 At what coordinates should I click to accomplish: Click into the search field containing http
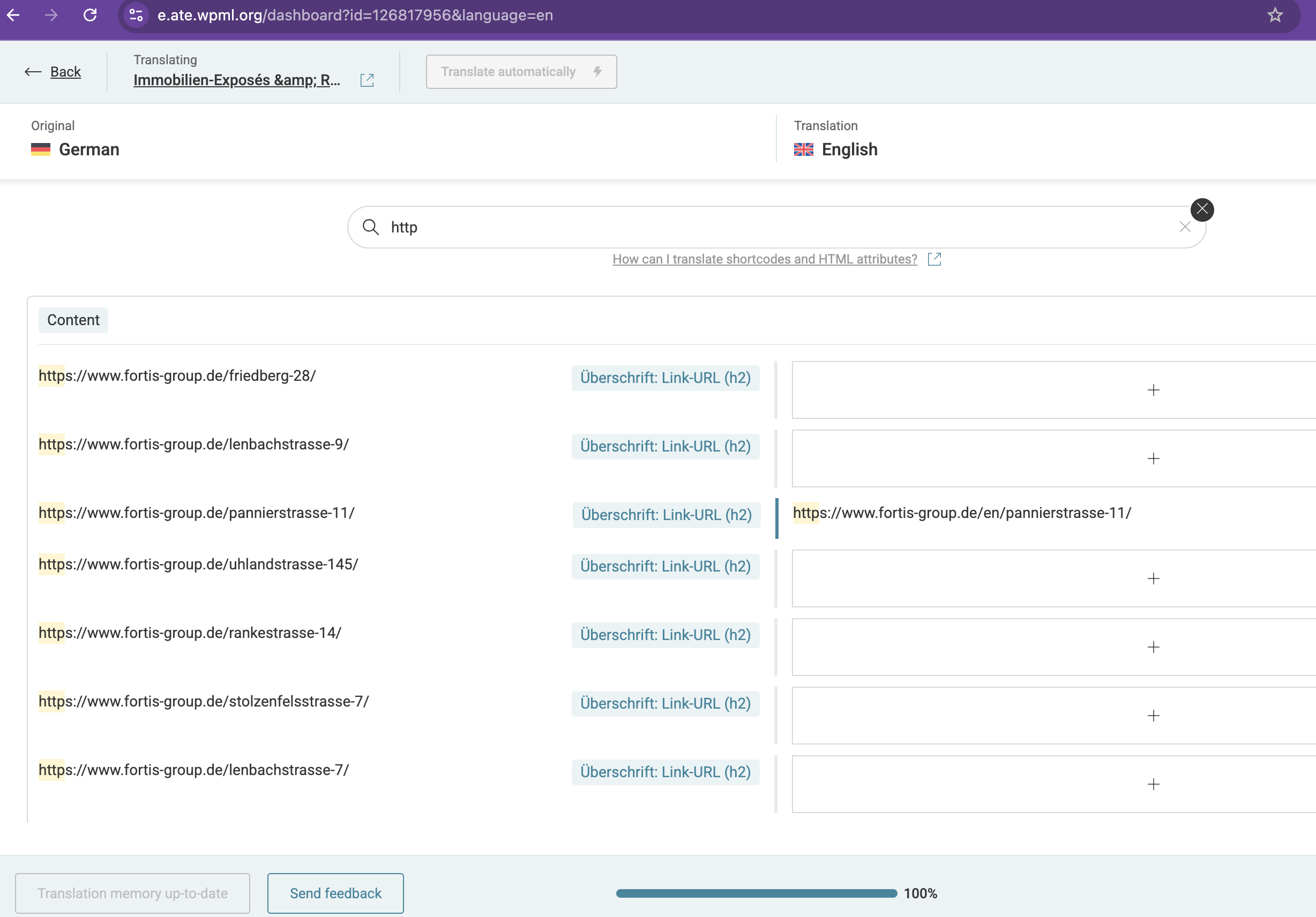[x=776, y=227]
